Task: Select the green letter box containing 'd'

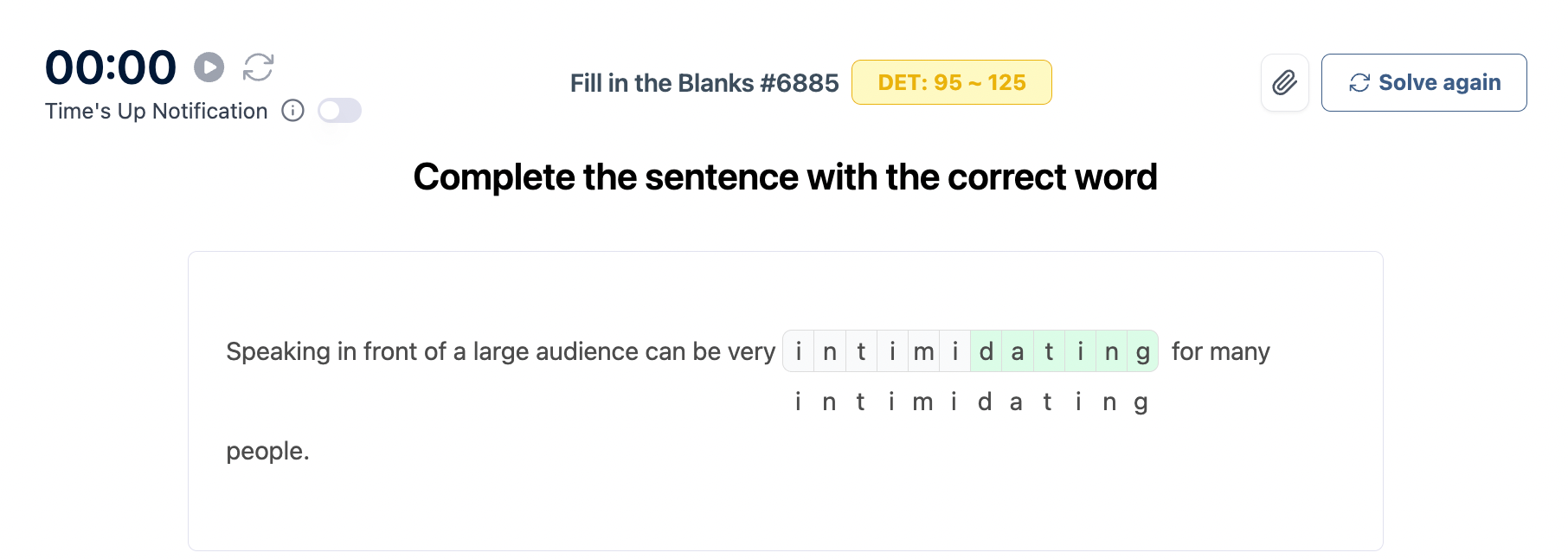Action: (x=986, y=351)
